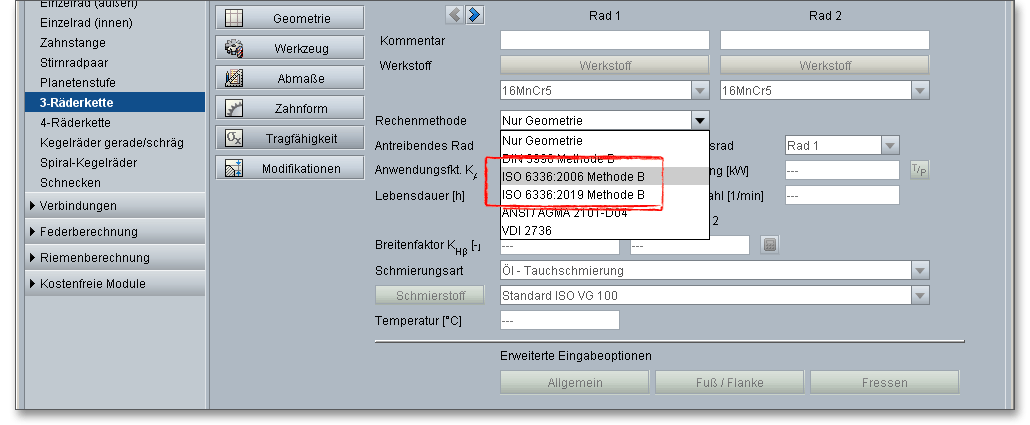The image size is (1030, 425).
Task: Select 4-Räderkette in the sidebar
Action: [x=75, y=123]
